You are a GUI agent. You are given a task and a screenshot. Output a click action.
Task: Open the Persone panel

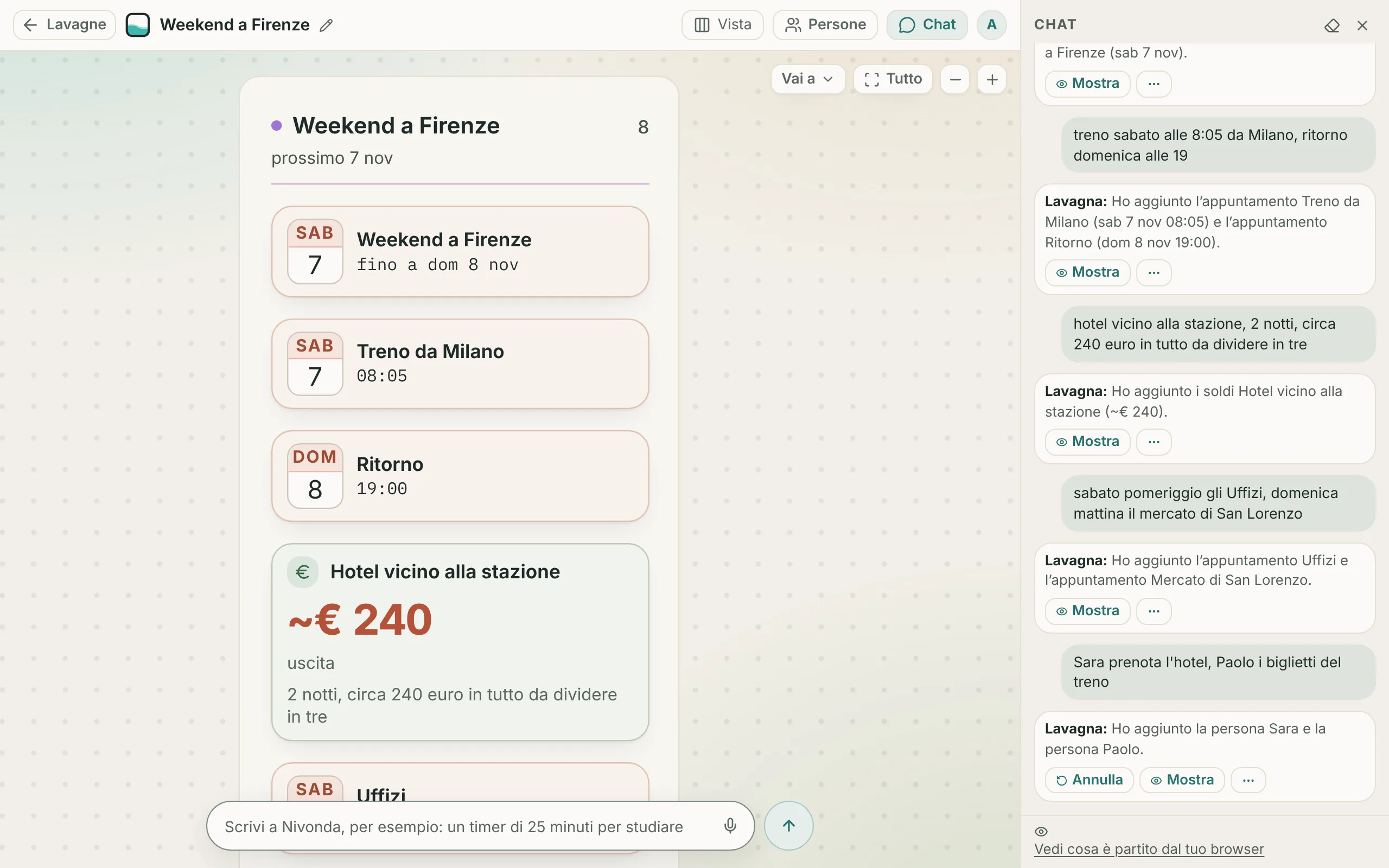(x=825, y=25)
